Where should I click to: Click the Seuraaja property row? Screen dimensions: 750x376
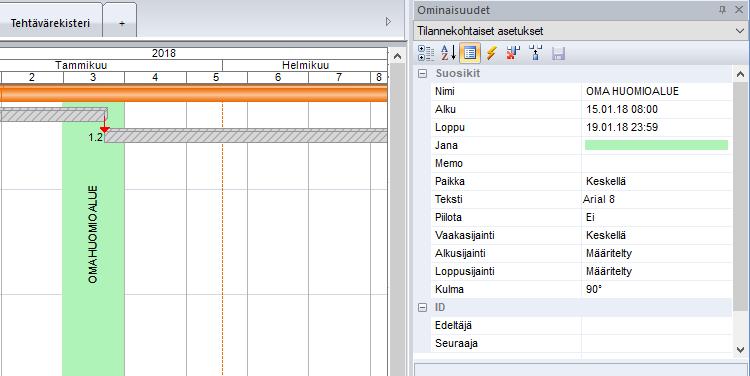click(x=581, y=343)
